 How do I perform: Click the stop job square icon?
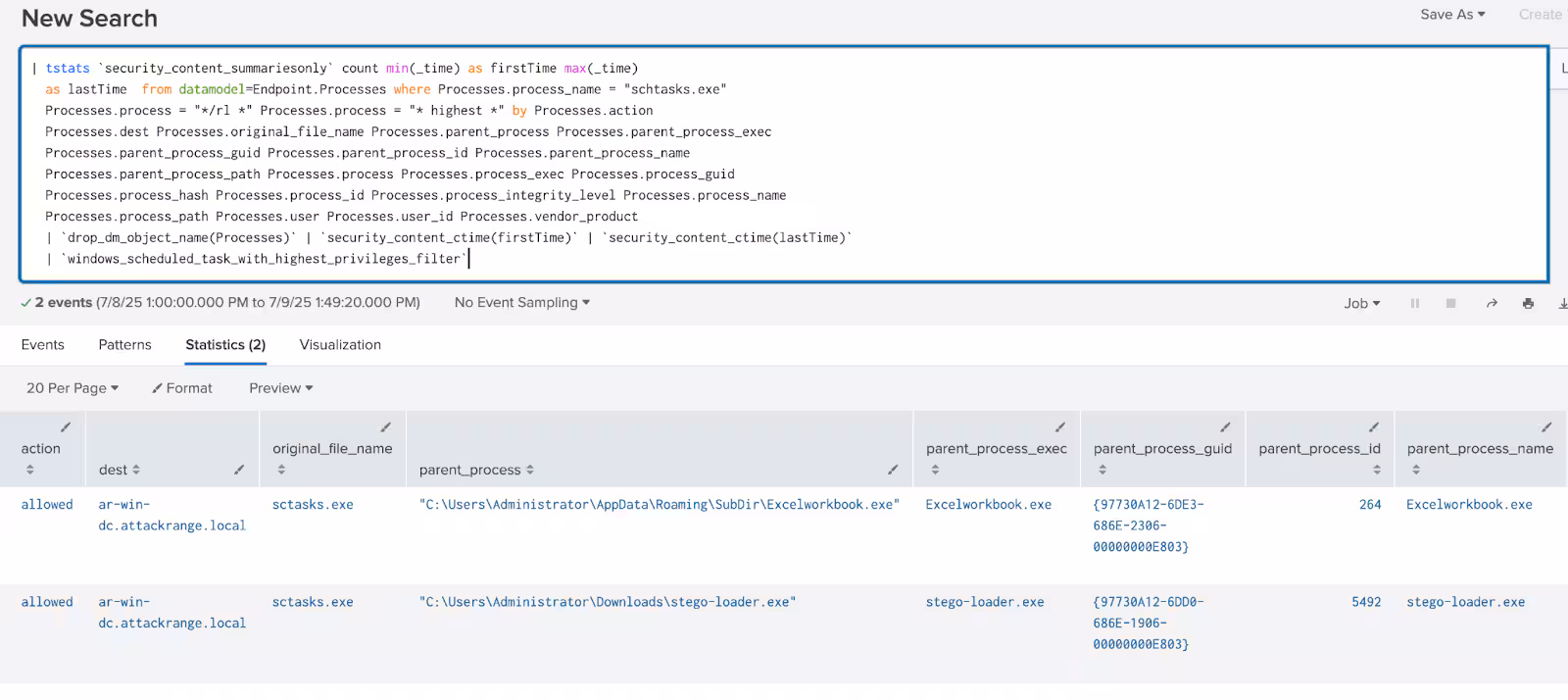pos(1450,304)
